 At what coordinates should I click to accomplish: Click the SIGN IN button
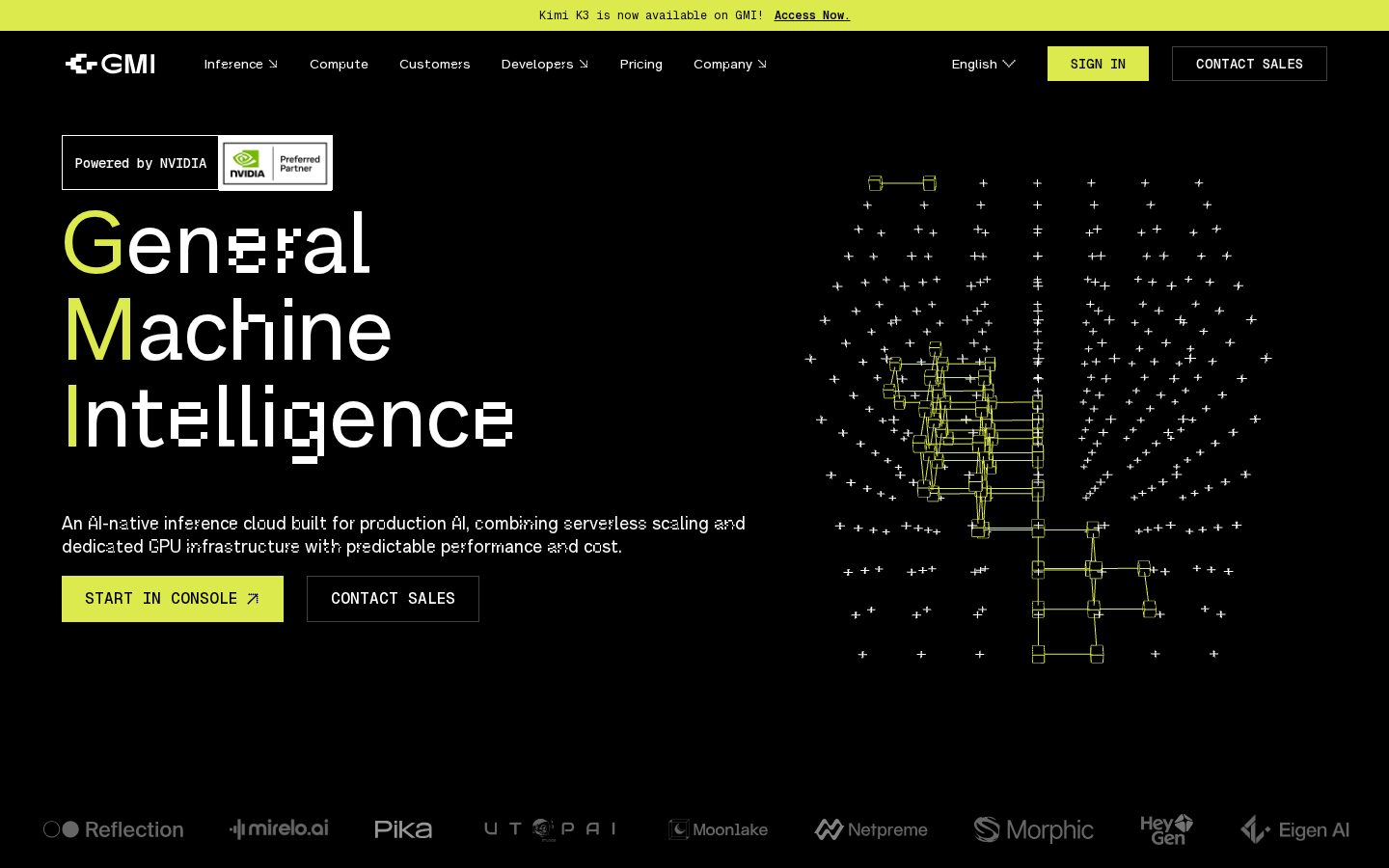[1098, 64]
